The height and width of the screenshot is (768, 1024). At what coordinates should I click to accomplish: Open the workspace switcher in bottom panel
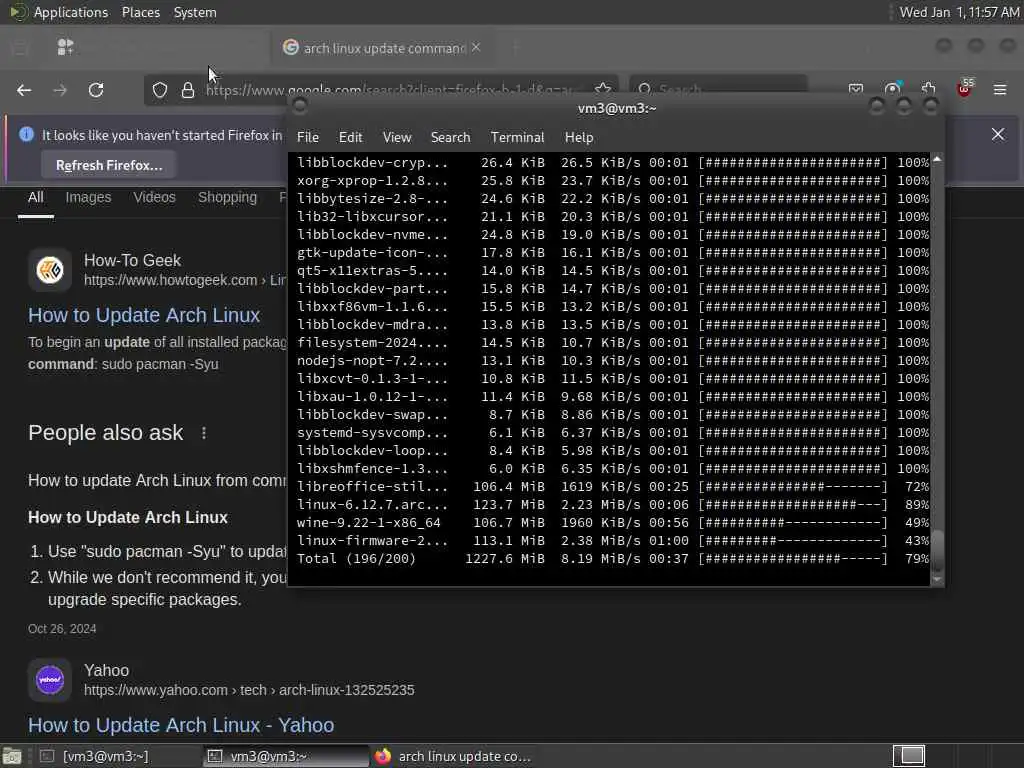click(x=909, y=756)
